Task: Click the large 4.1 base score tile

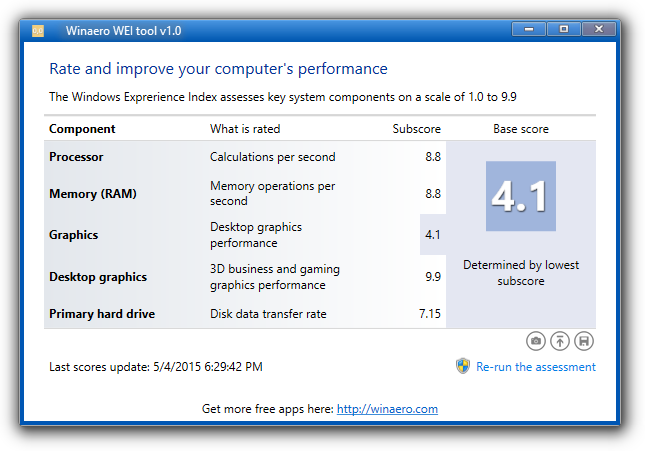Action: 521,196
